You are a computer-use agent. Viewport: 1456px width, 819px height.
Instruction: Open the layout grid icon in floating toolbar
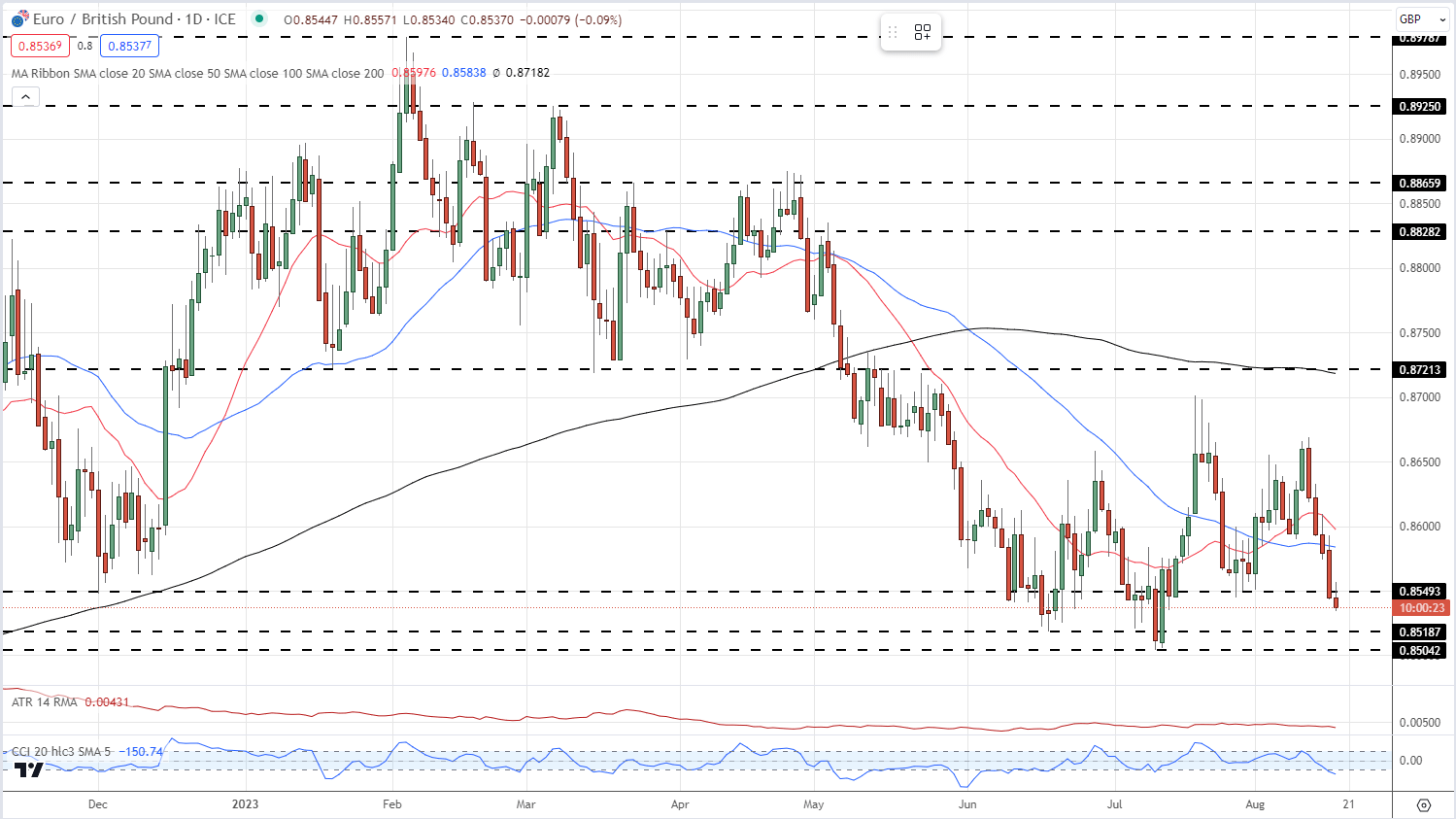923,32
